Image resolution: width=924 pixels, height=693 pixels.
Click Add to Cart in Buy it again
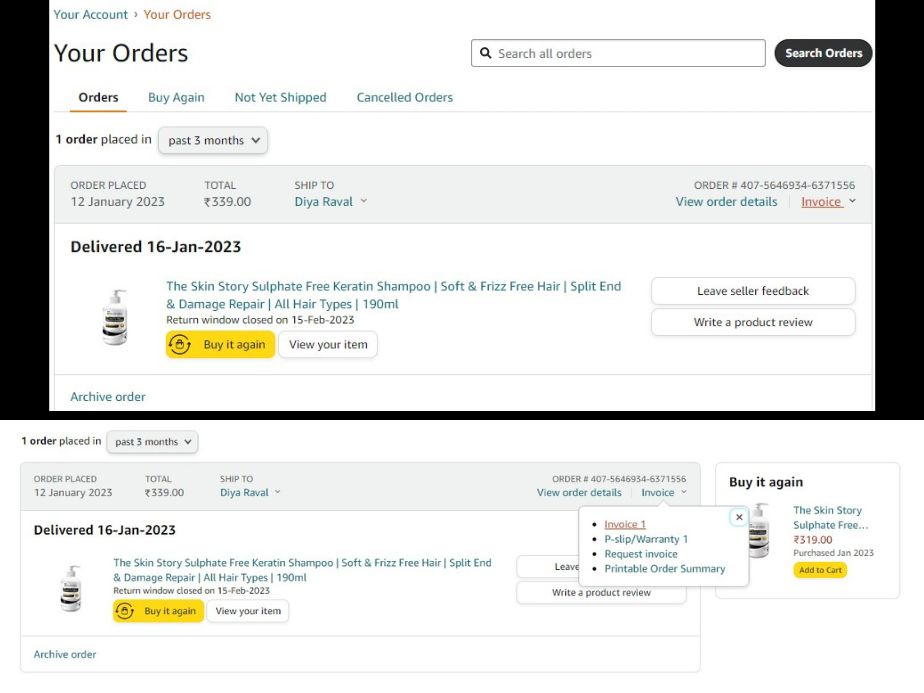820,570
